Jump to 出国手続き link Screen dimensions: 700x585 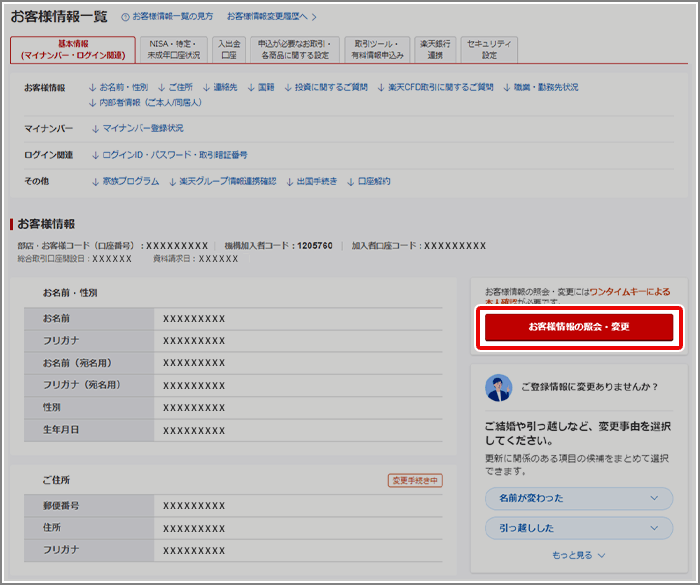pos(312,181)
